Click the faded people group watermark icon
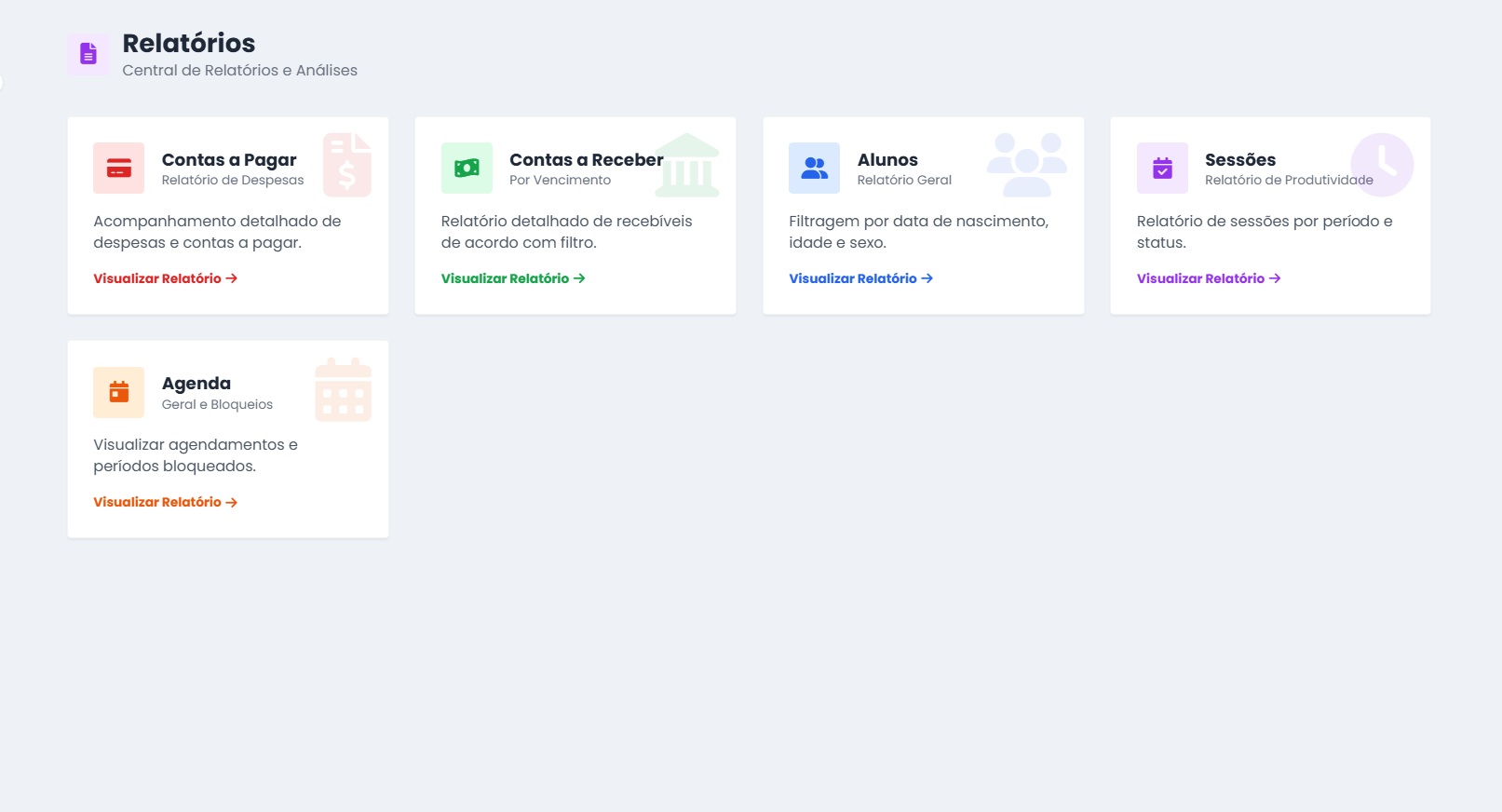This screenshot has height=812, width=1502. click(1026, 165)
